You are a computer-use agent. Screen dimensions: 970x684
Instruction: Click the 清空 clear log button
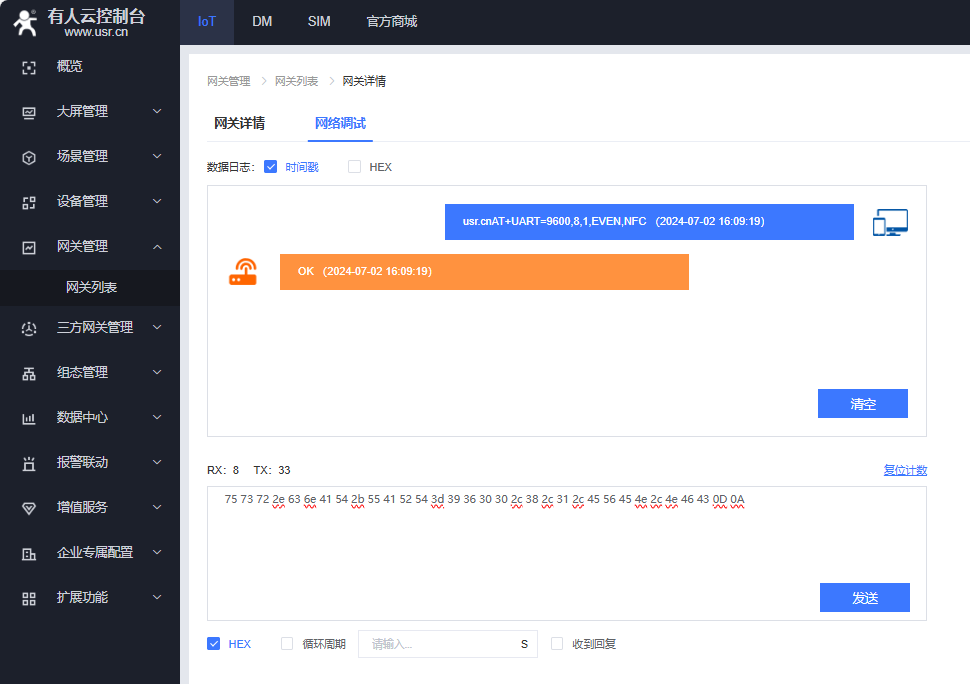(862, 404)
